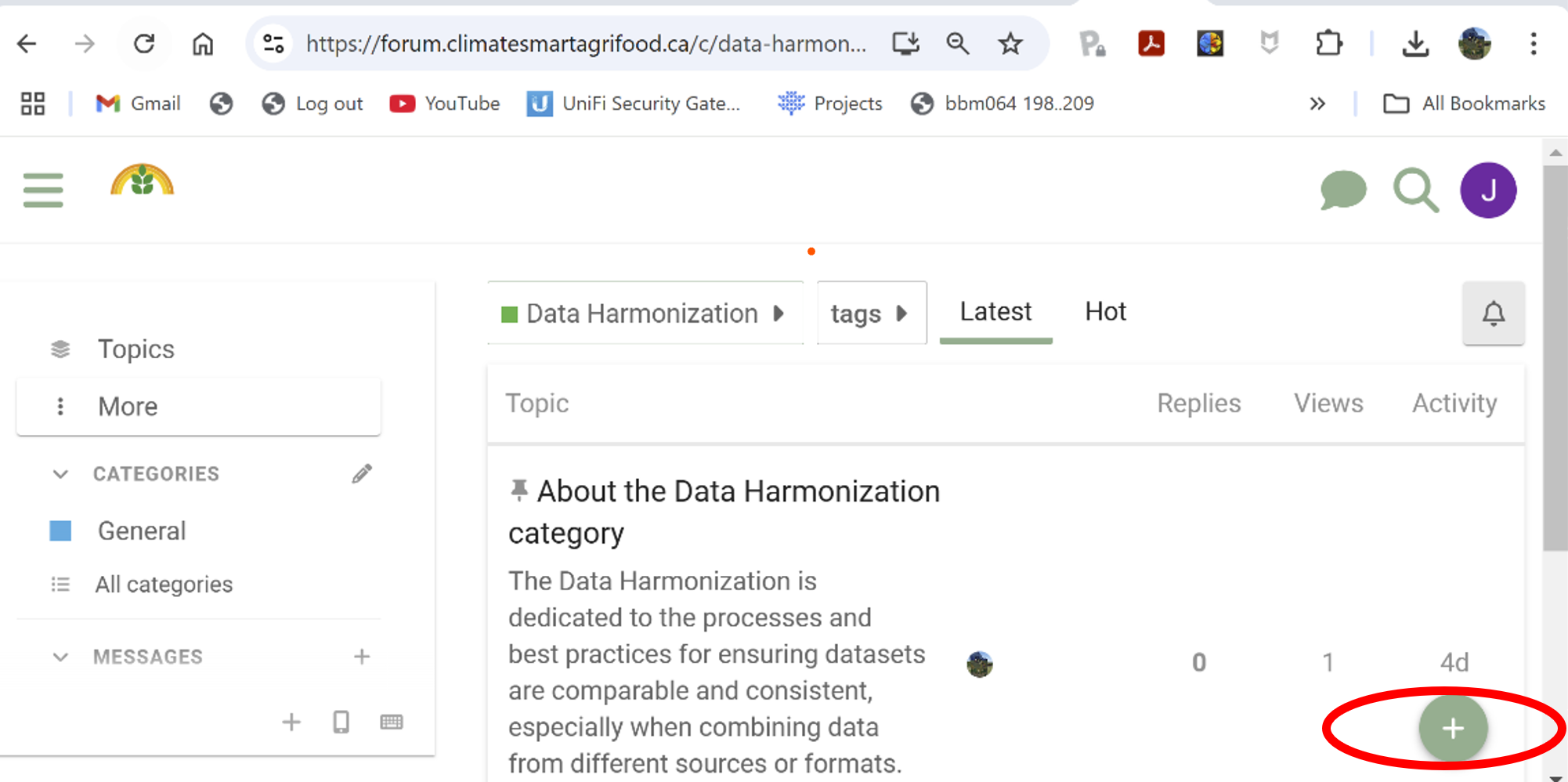Open notification bell settings for category

(1494, 313)
